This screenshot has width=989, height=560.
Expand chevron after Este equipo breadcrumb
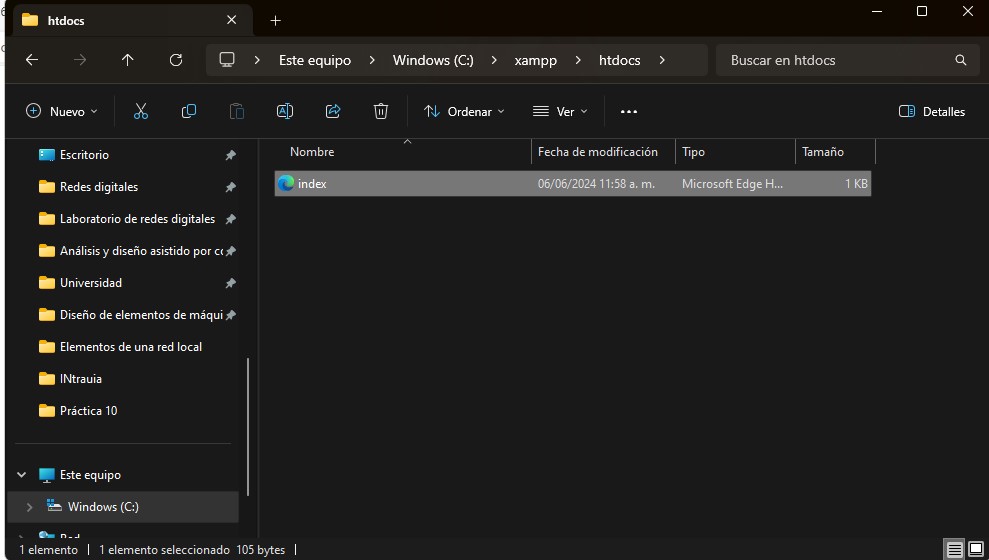372,60
